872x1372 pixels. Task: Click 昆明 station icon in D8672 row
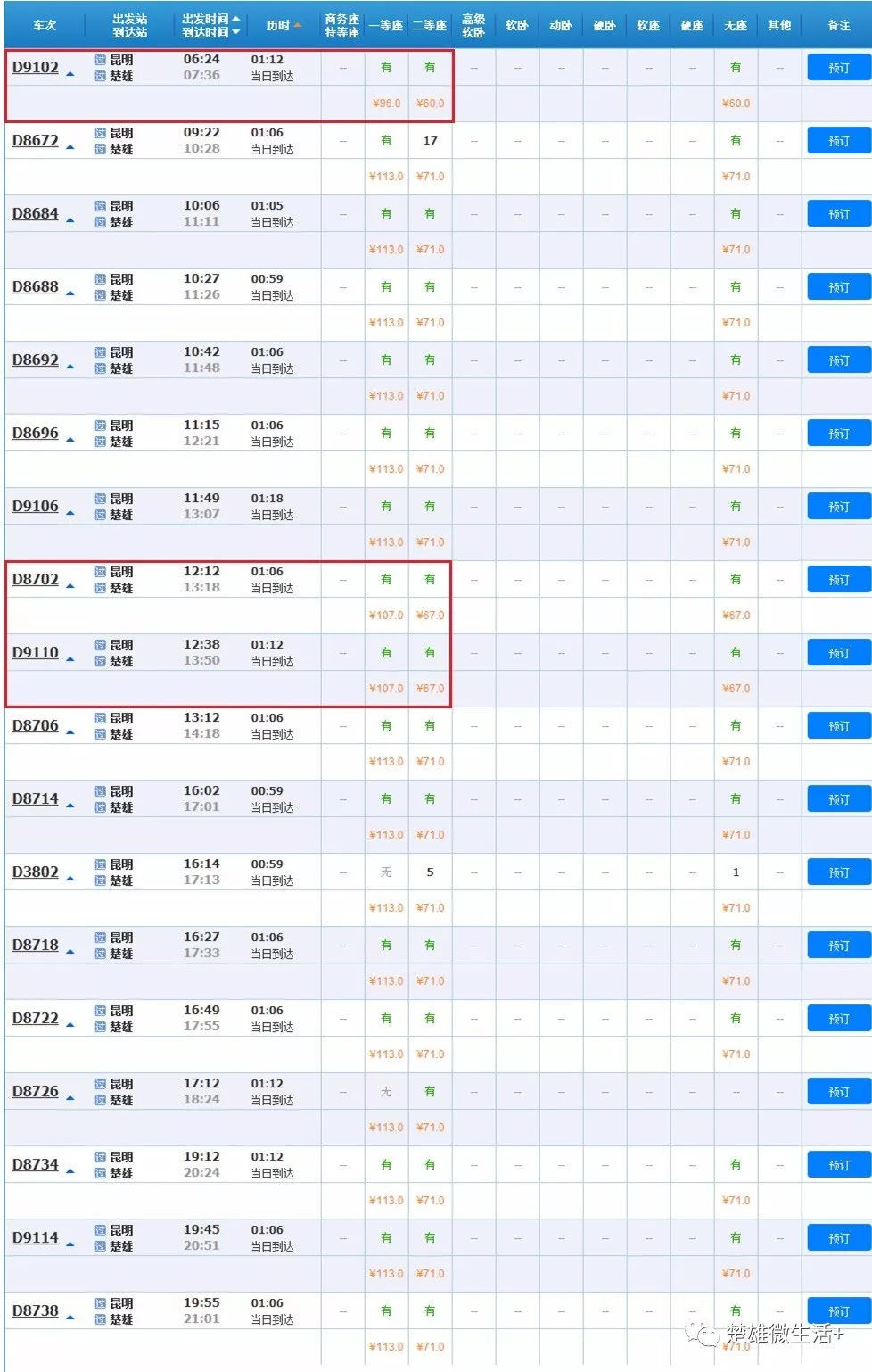pos(100,133)
